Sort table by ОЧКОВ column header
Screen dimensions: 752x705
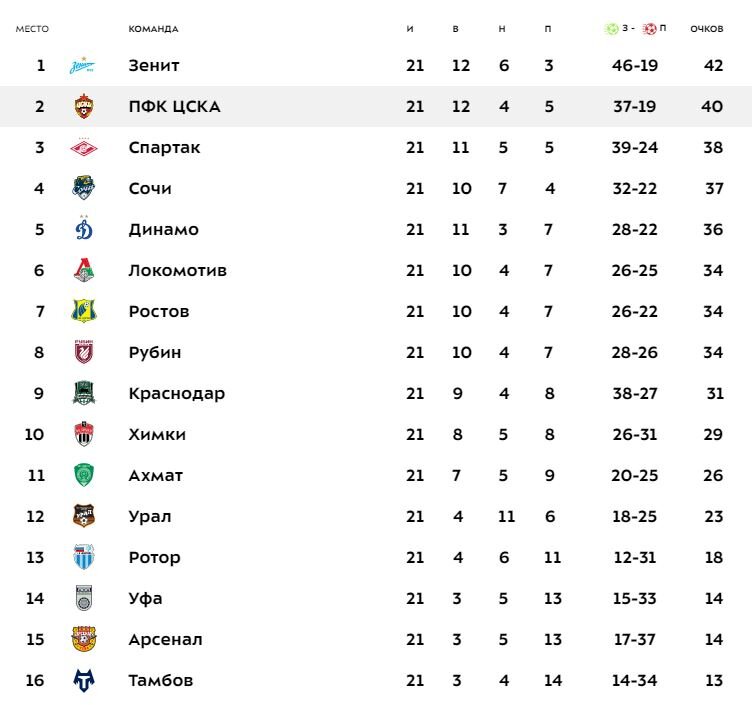pos(706,29)
